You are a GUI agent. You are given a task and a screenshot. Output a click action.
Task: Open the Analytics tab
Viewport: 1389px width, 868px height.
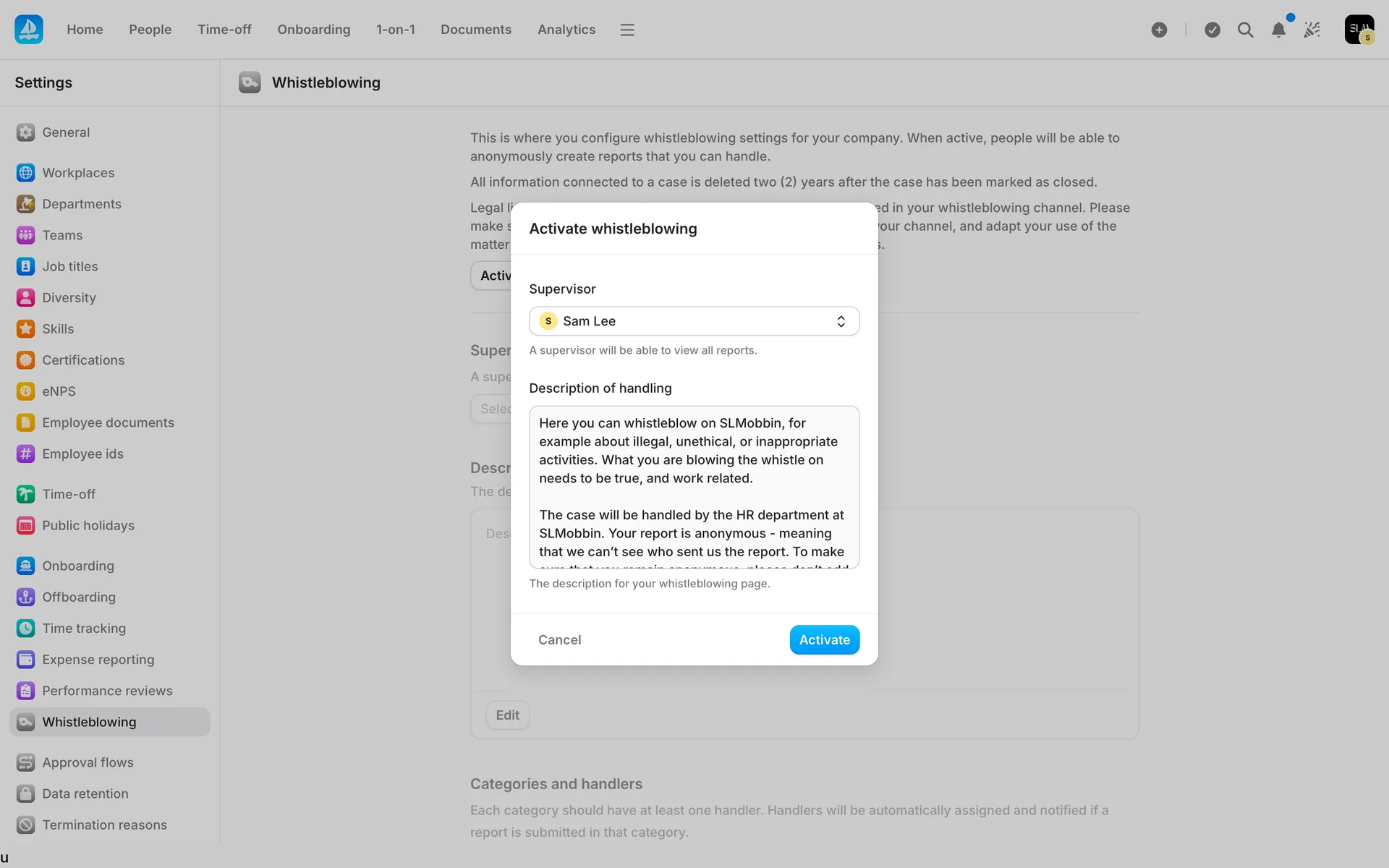[x=566, y=30]
